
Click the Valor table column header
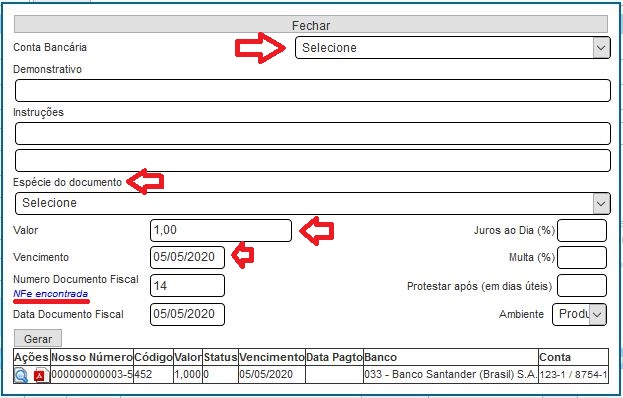pos(188,357)
